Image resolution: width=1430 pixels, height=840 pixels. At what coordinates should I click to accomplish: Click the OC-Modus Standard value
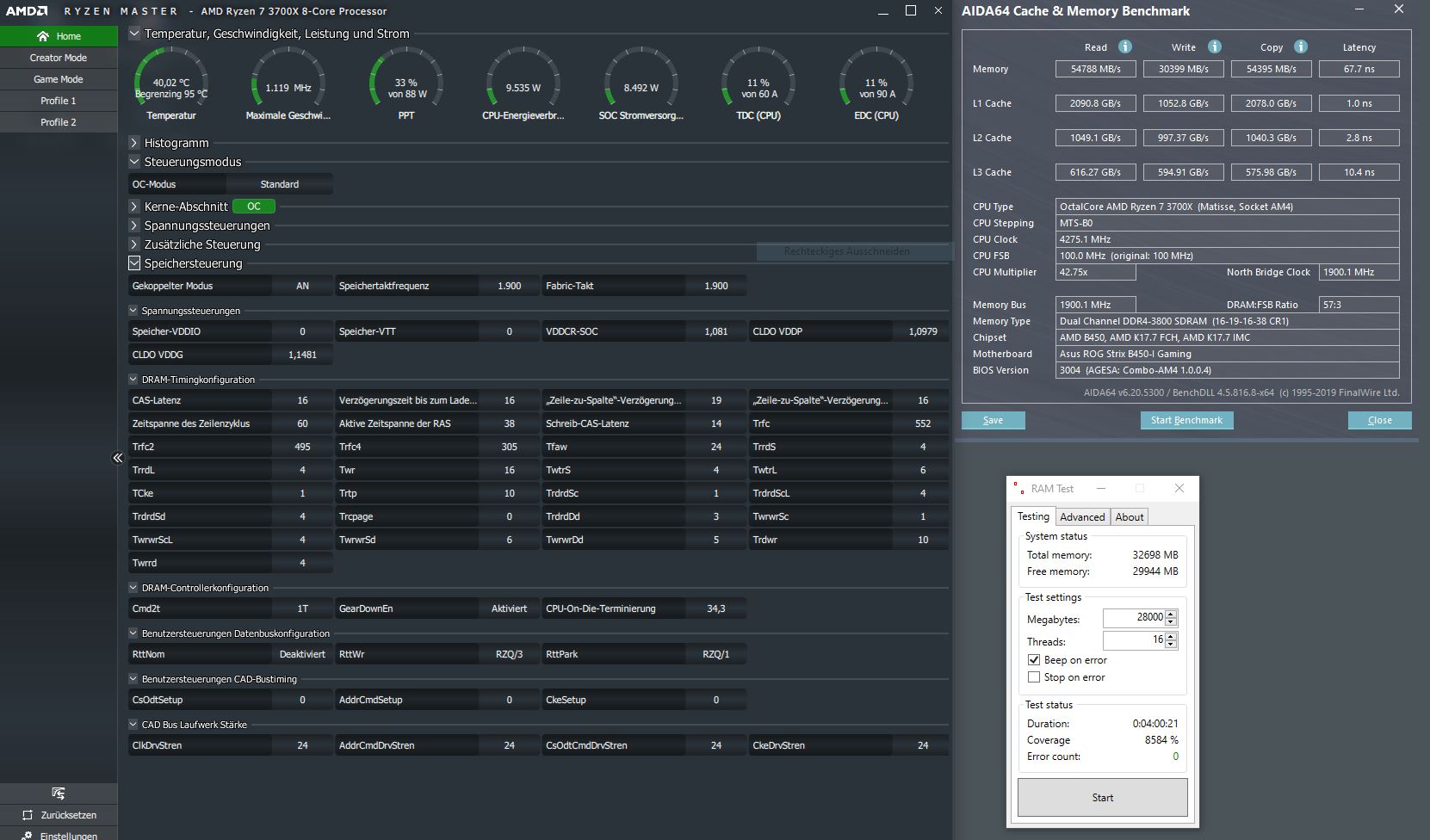(x=280, y=184)
